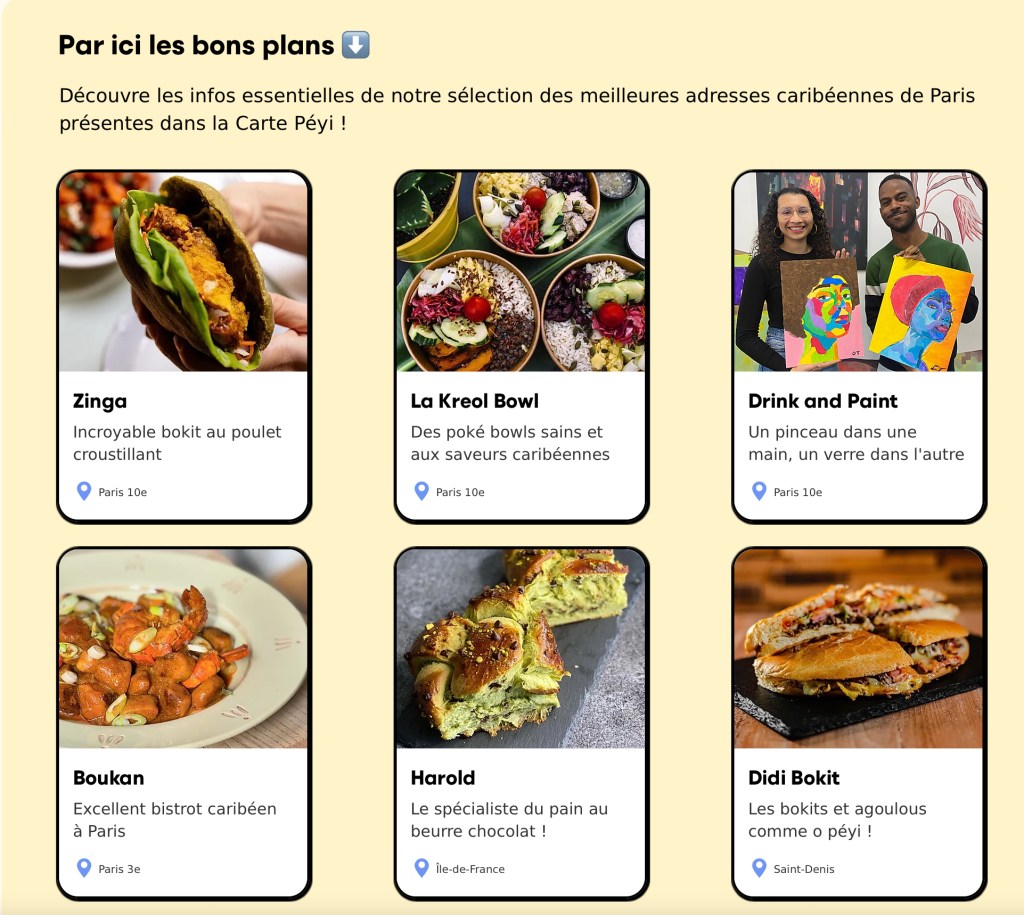Click the La Kreol Bowl title
This screenshot has height=915, width=1024.
click(x=474, y=401)
